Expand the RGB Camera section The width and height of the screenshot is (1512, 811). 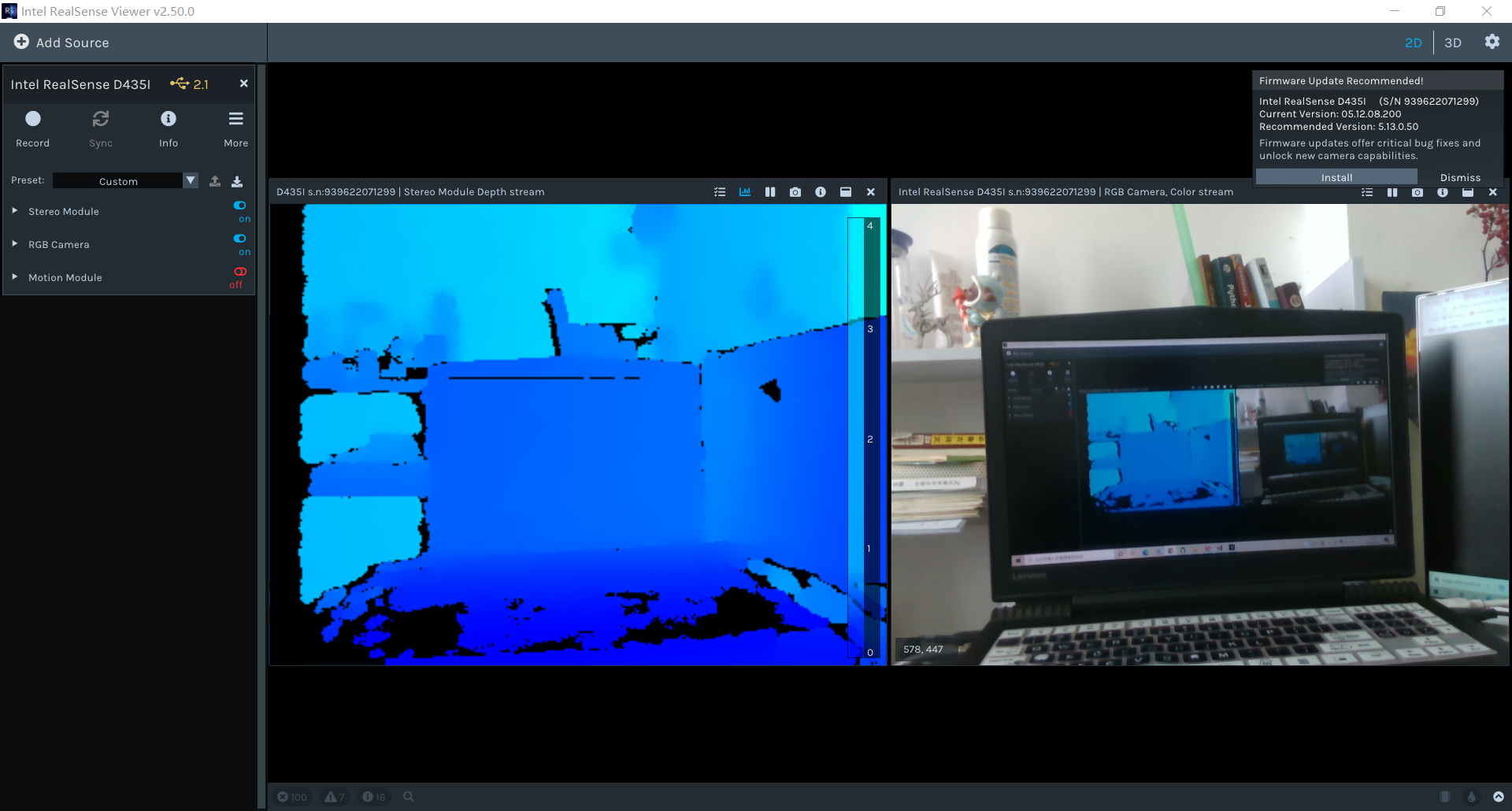click(14, 244)
